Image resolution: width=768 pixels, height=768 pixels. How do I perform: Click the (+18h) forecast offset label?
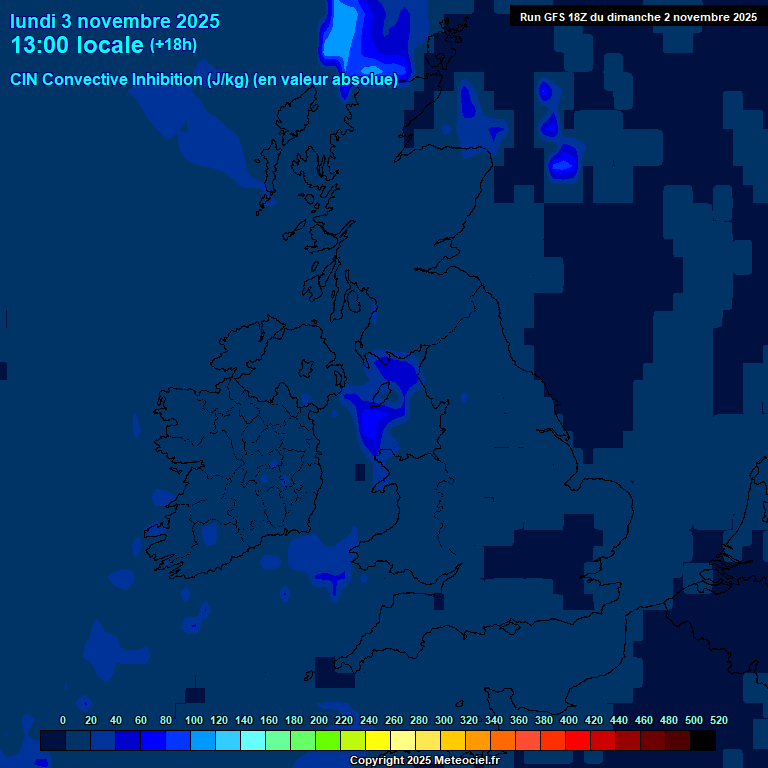[173, 46]
